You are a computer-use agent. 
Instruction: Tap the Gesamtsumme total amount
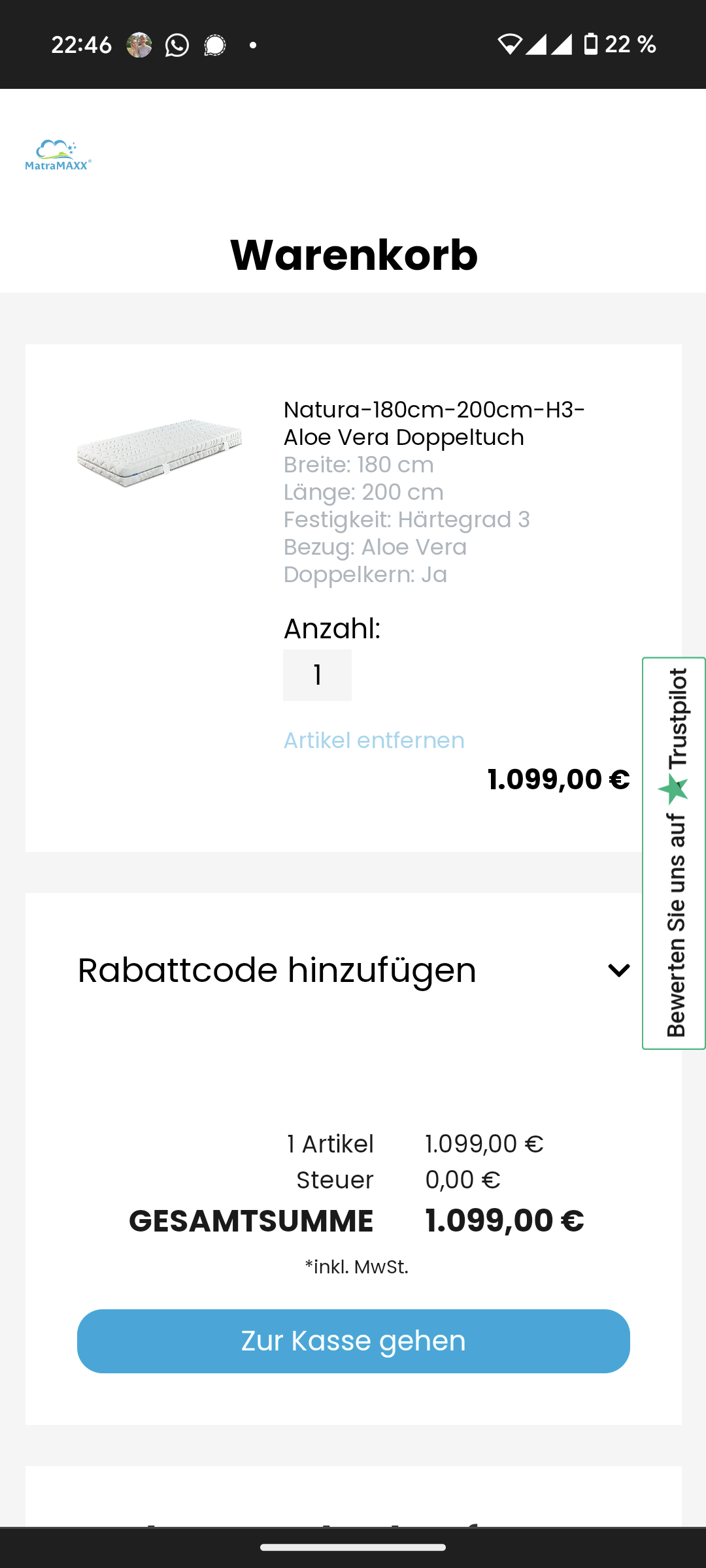pyautogui.click(x=505, y=1220)
